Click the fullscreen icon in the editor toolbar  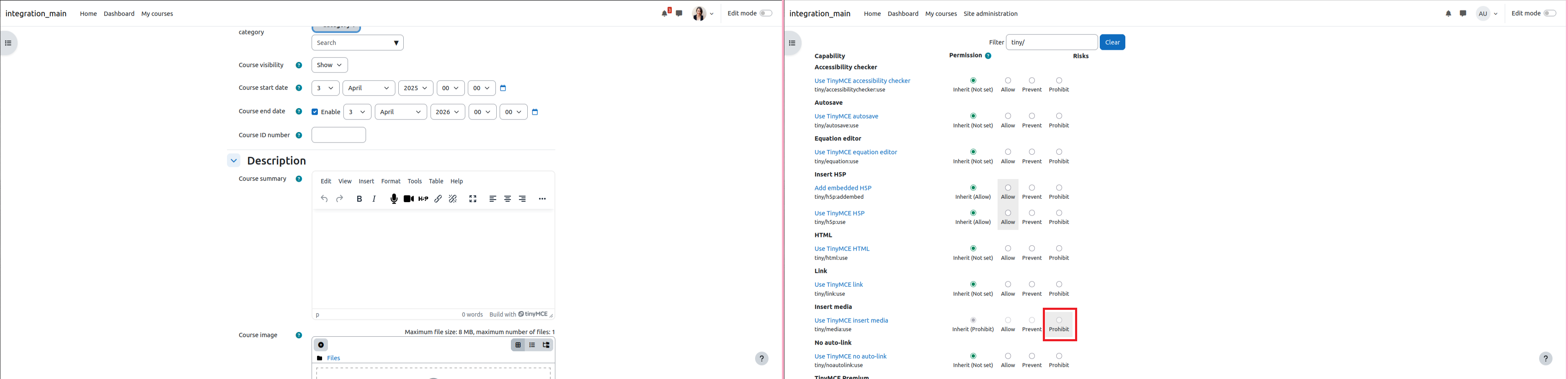[x=473, y=199]
